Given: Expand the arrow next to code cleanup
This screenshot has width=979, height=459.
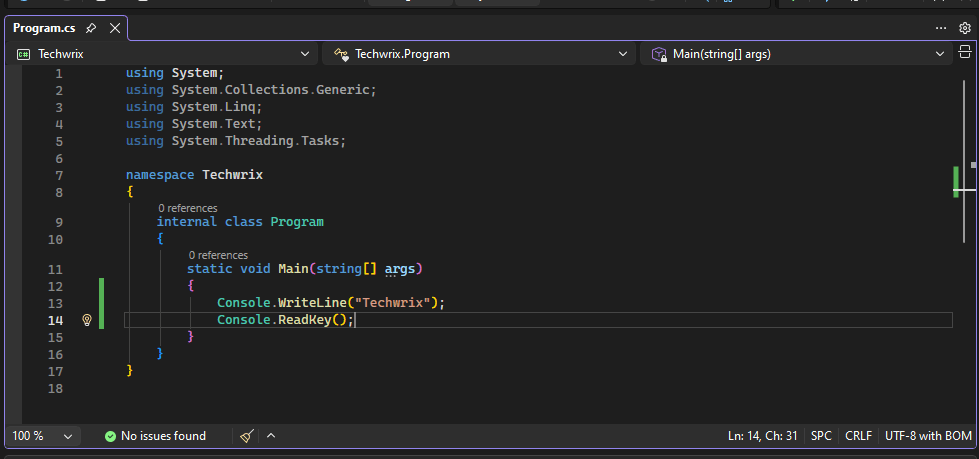Looking at the screenshot, I should pos(271,436).
